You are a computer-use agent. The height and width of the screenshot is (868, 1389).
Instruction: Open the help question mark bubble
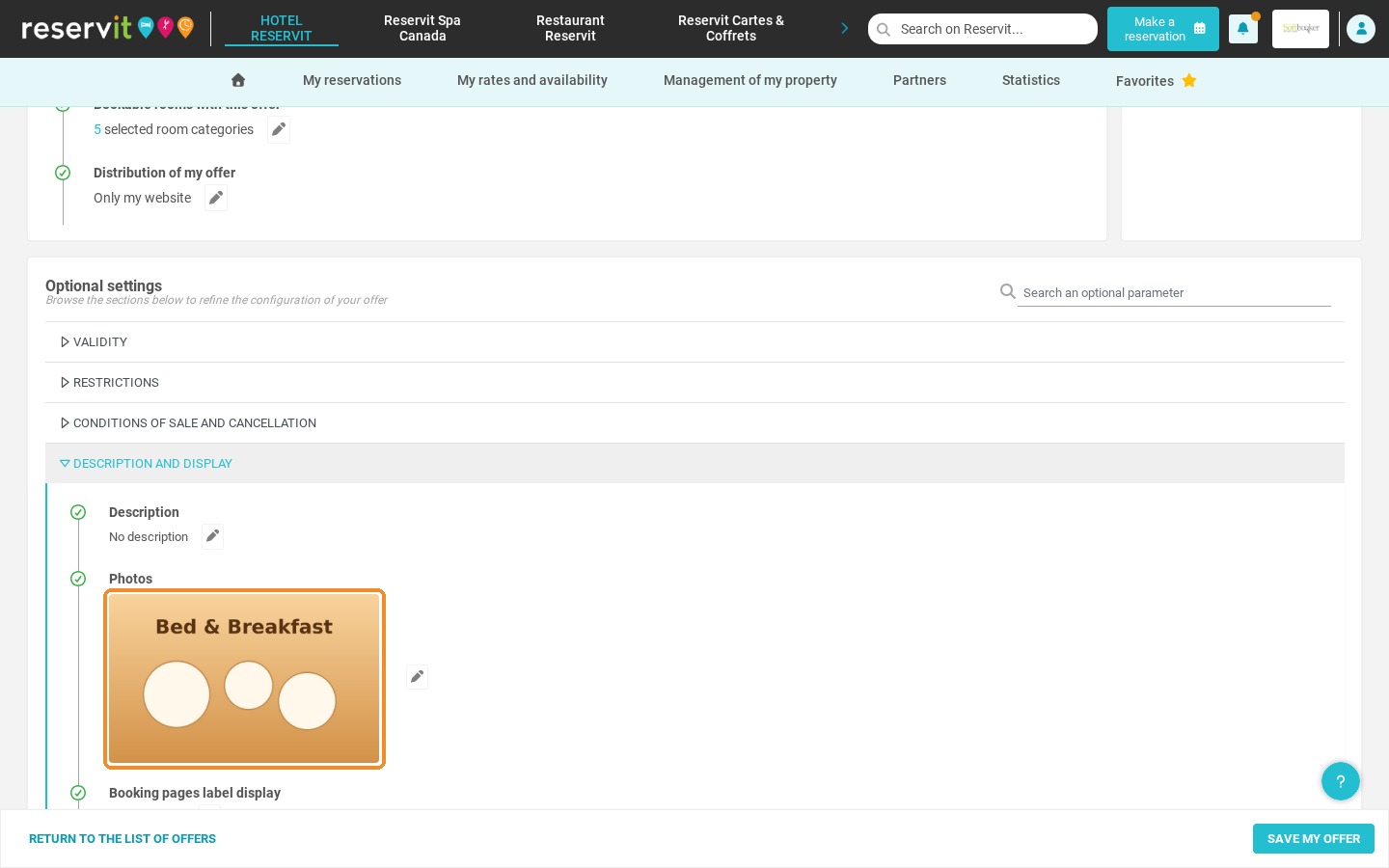point(1340,781)
